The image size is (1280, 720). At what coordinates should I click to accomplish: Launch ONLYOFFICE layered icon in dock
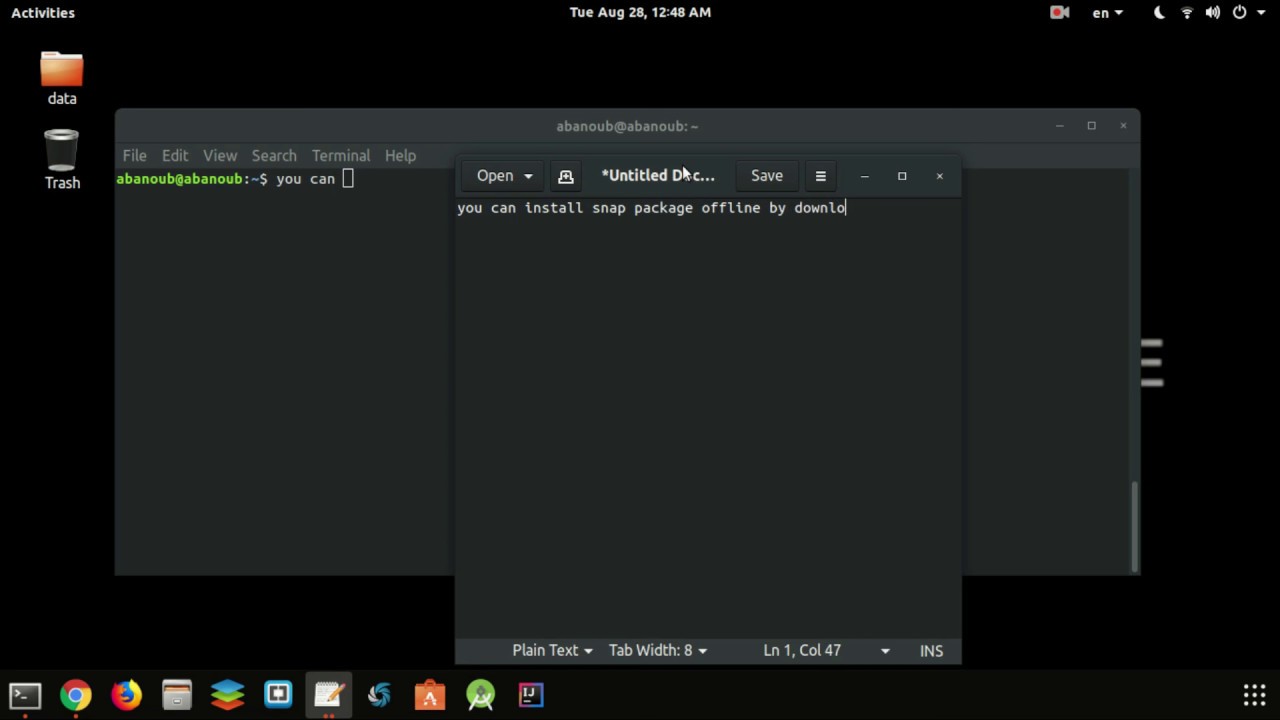pyautogui.click(x=227, y=695)
